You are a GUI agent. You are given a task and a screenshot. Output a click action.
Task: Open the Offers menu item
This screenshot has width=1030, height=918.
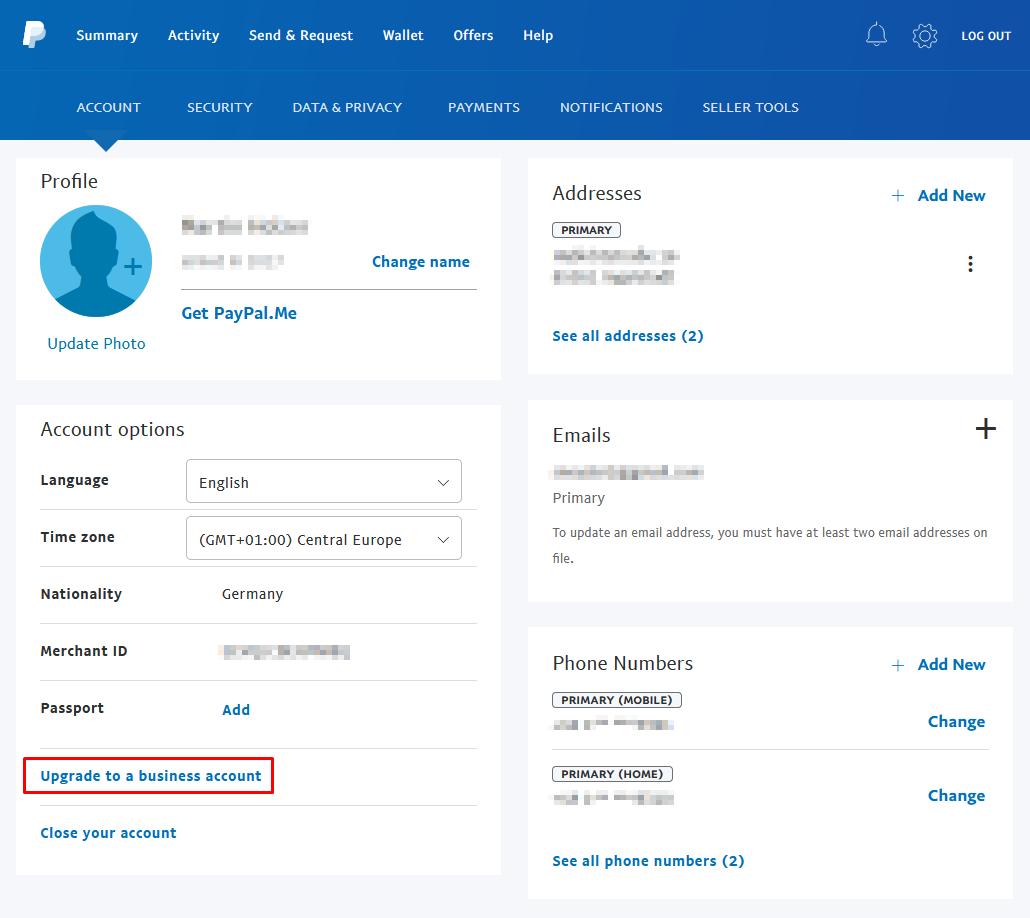(x=473, y=35)
